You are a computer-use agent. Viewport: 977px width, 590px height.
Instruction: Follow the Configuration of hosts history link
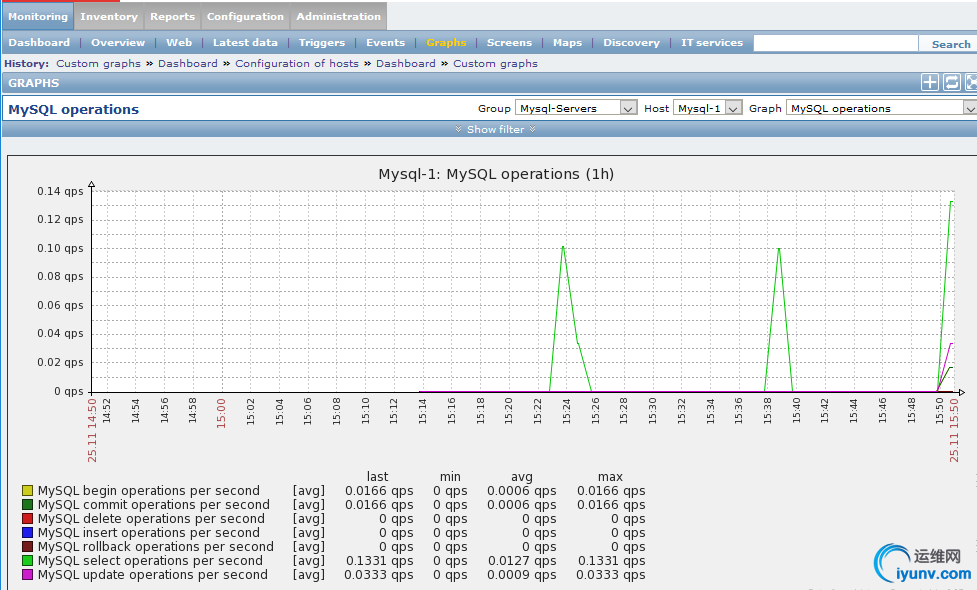point(296,63)
